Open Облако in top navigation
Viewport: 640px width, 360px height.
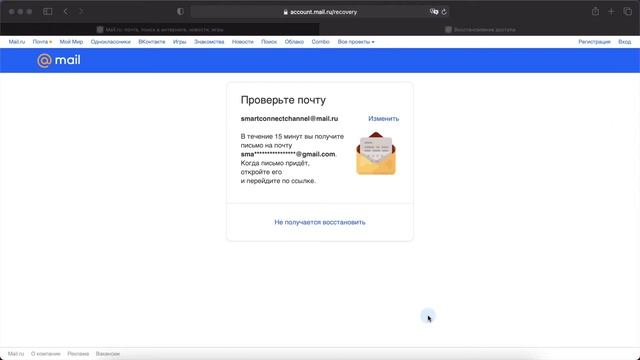[294, 42]
